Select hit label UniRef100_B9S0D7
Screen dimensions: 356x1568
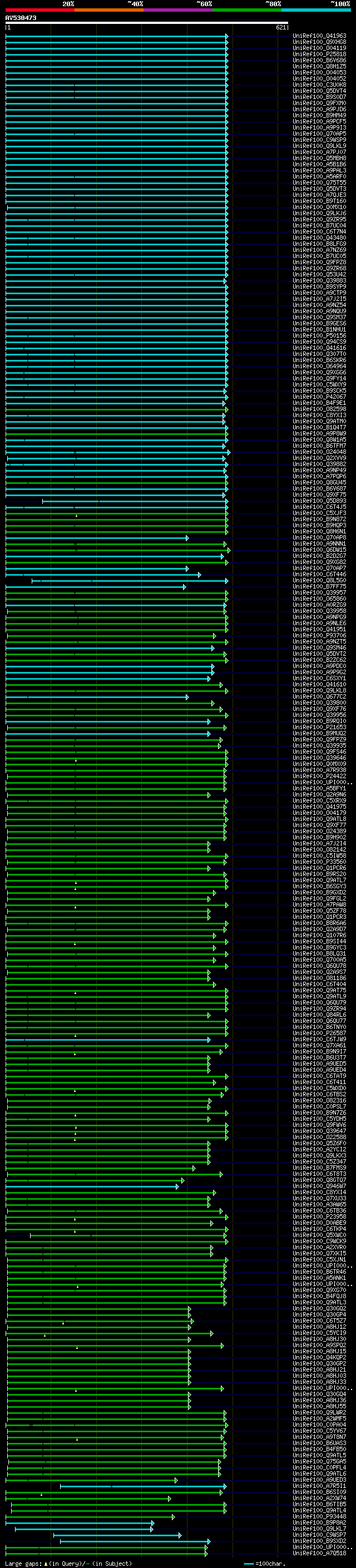pos(319,97)
